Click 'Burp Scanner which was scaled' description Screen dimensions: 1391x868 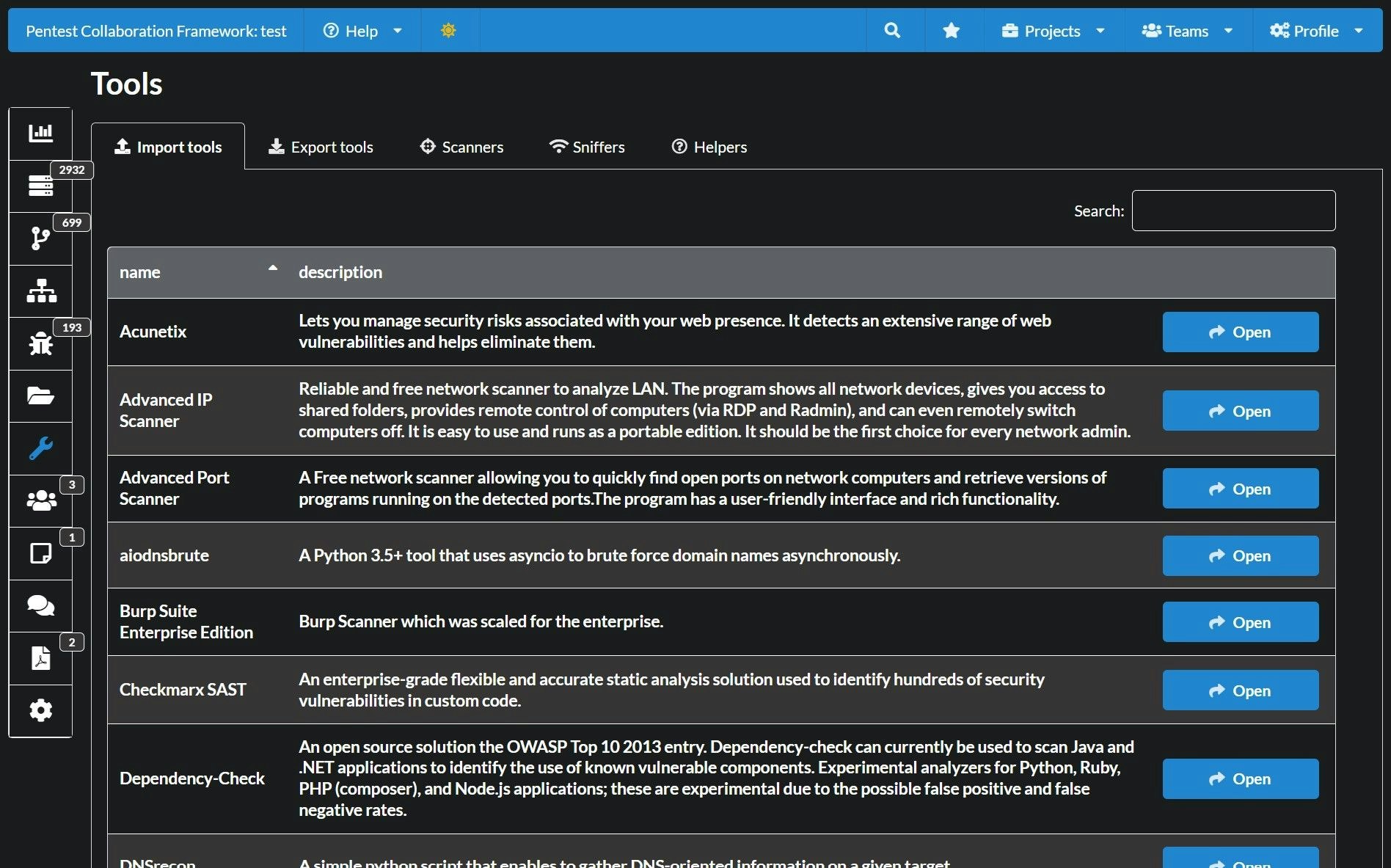481,621
